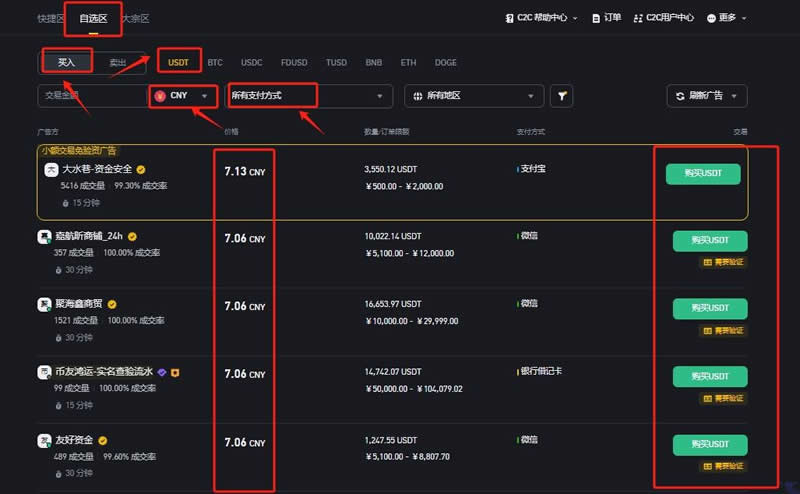Viewport: 800px width, 494px height.
Task: Click the C2C用户中心 user center icon
Action: point(637,18)
